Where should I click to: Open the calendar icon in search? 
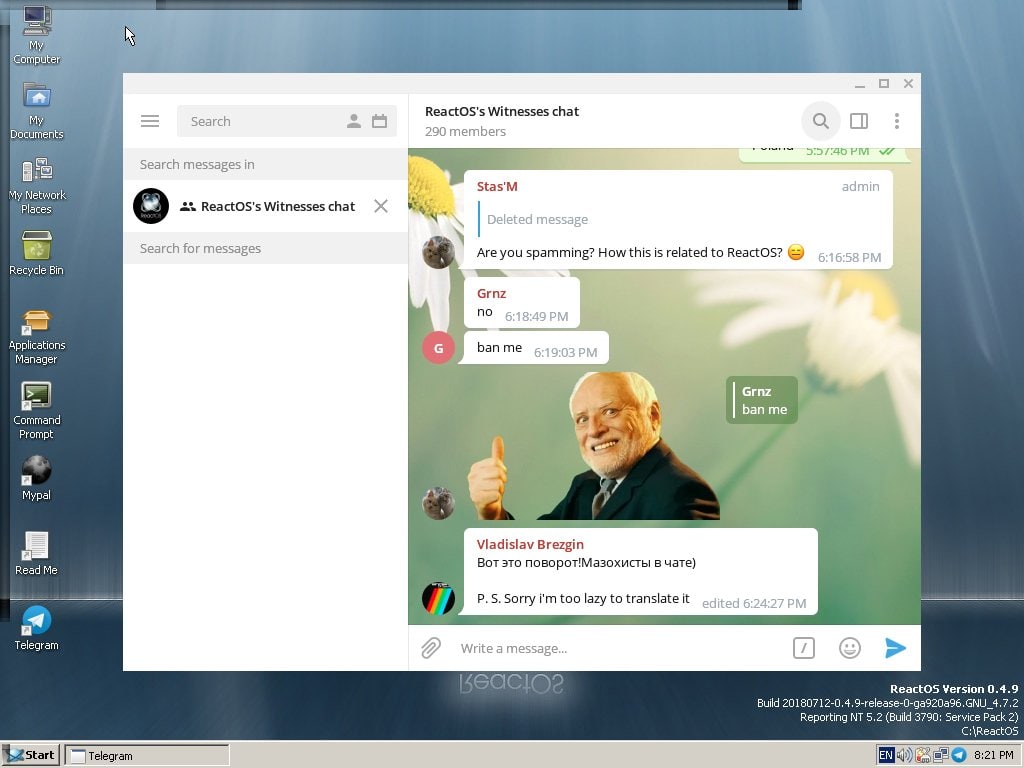pos(379,121)
